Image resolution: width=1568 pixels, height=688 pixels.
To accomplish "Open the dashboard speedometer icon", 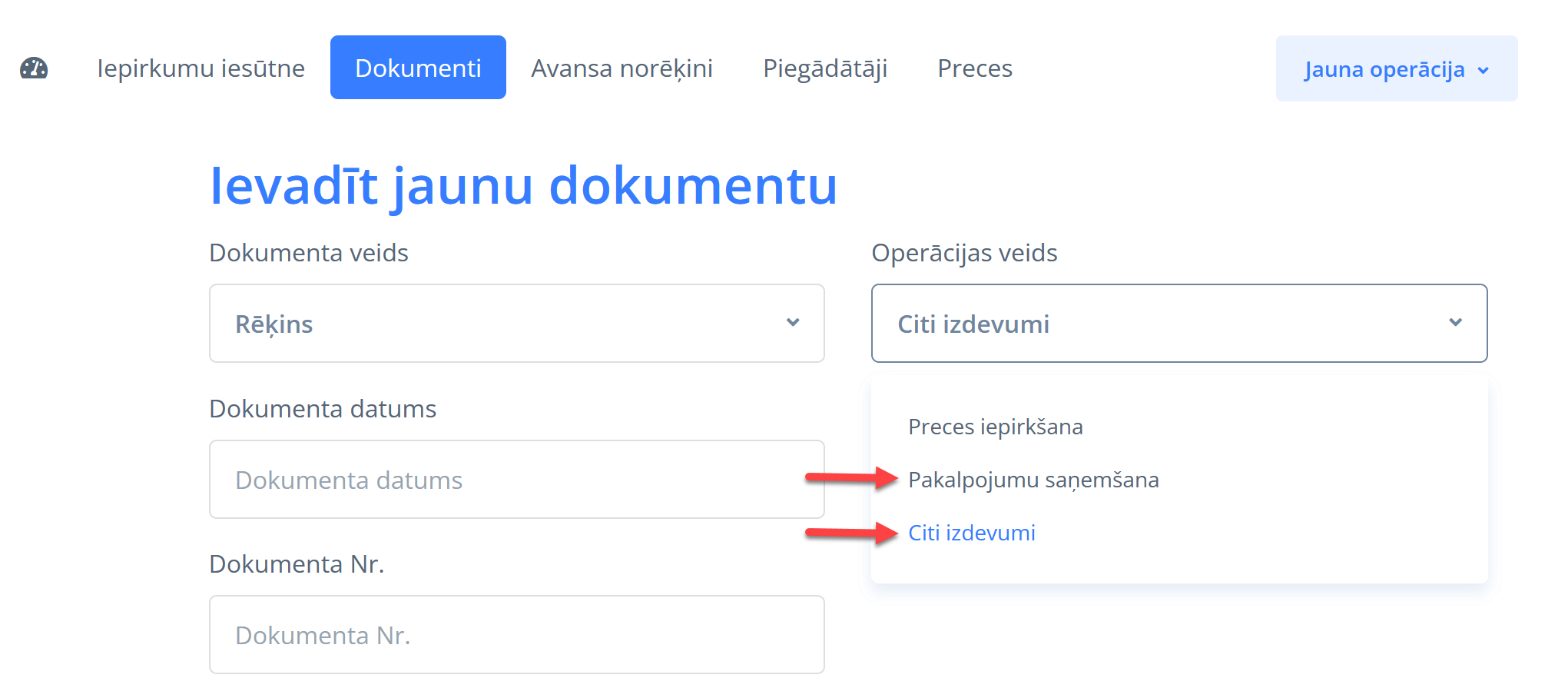I will coord(34,68).
